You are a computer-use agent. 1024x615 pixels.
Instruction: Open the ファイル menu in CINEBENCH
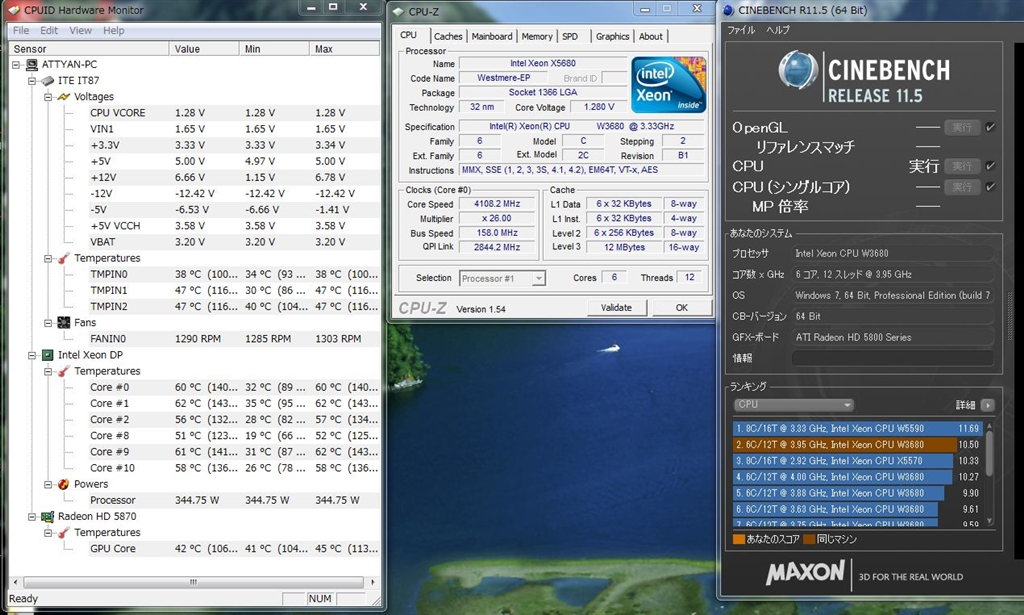pos(741,30)
